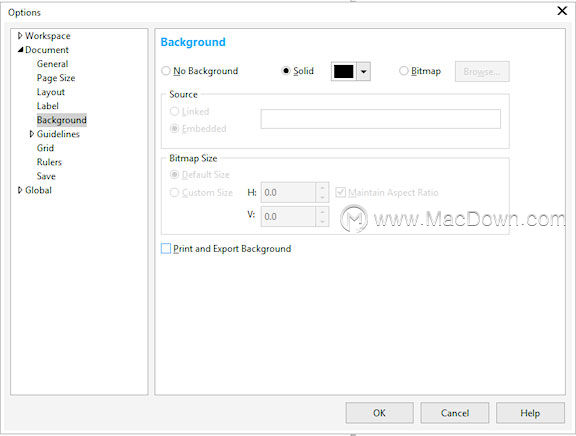Image resolution: width=576 pixels, height=436 pixels.
Task: Click the H size value field
Action: (x=288, y=192)
